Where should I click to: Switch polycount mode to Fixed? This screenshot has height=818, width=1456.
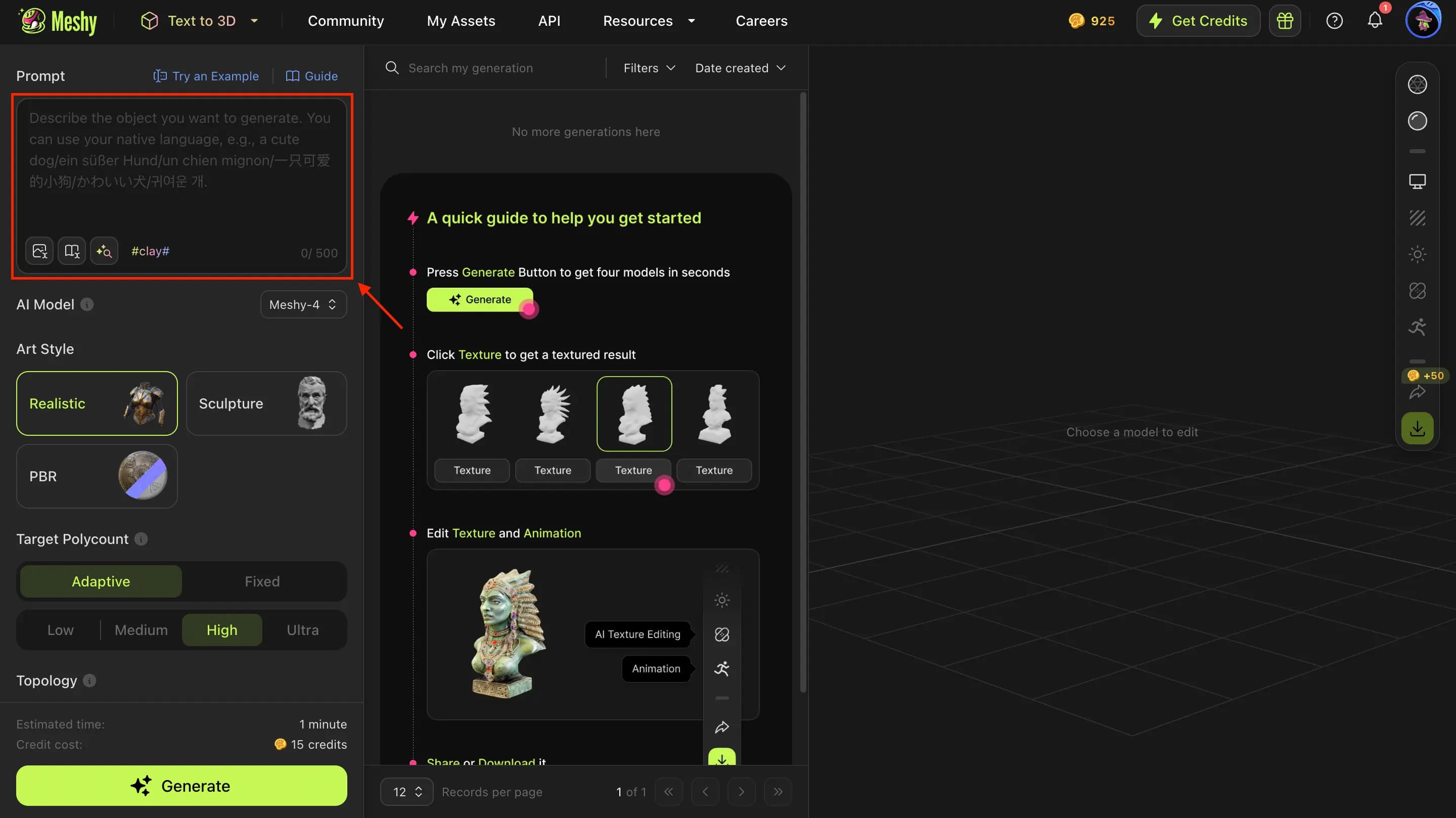point(262,581)
